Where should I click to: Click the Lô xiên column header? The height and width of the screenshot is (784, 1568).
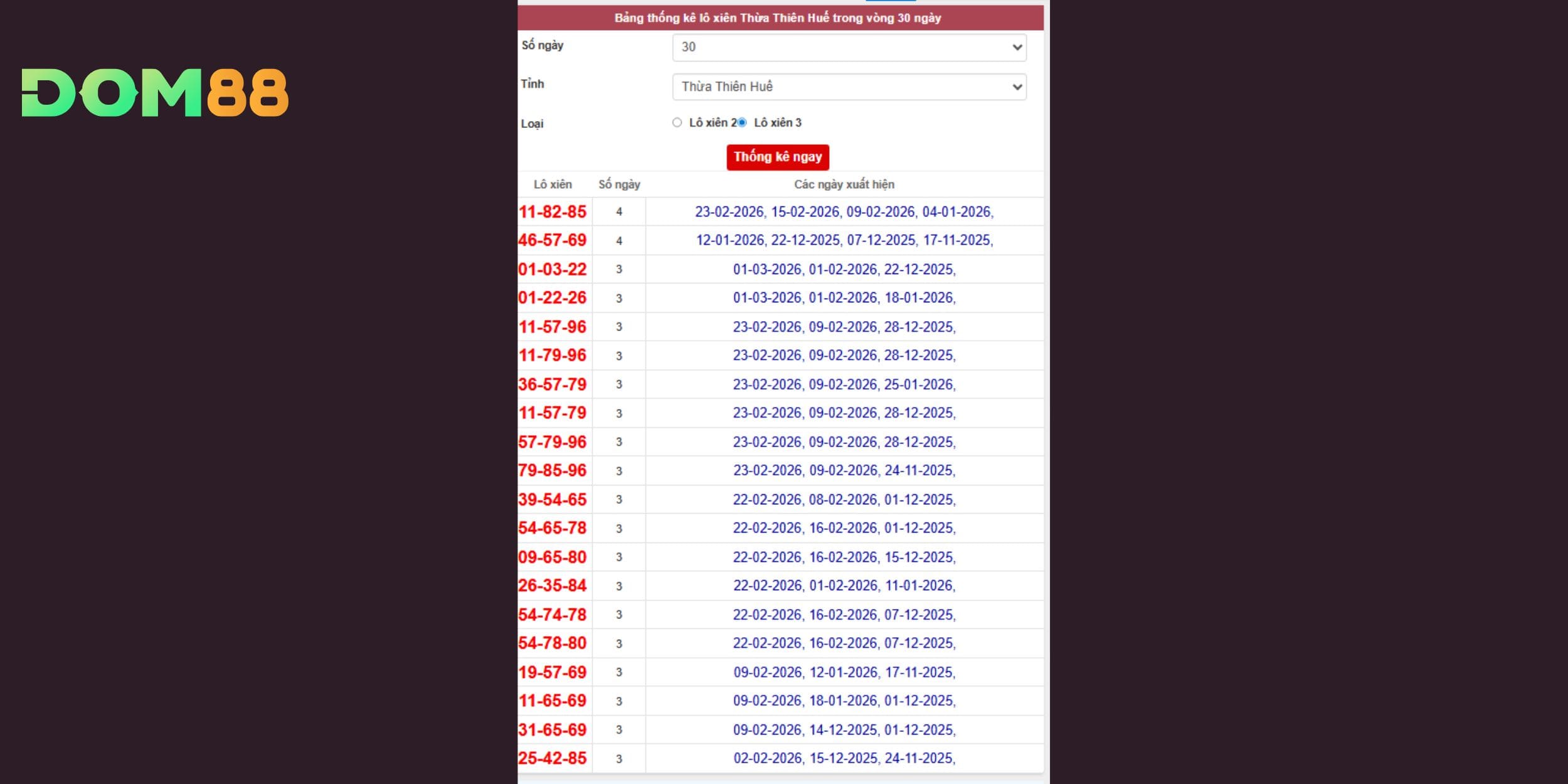click(x=553, y=184)
